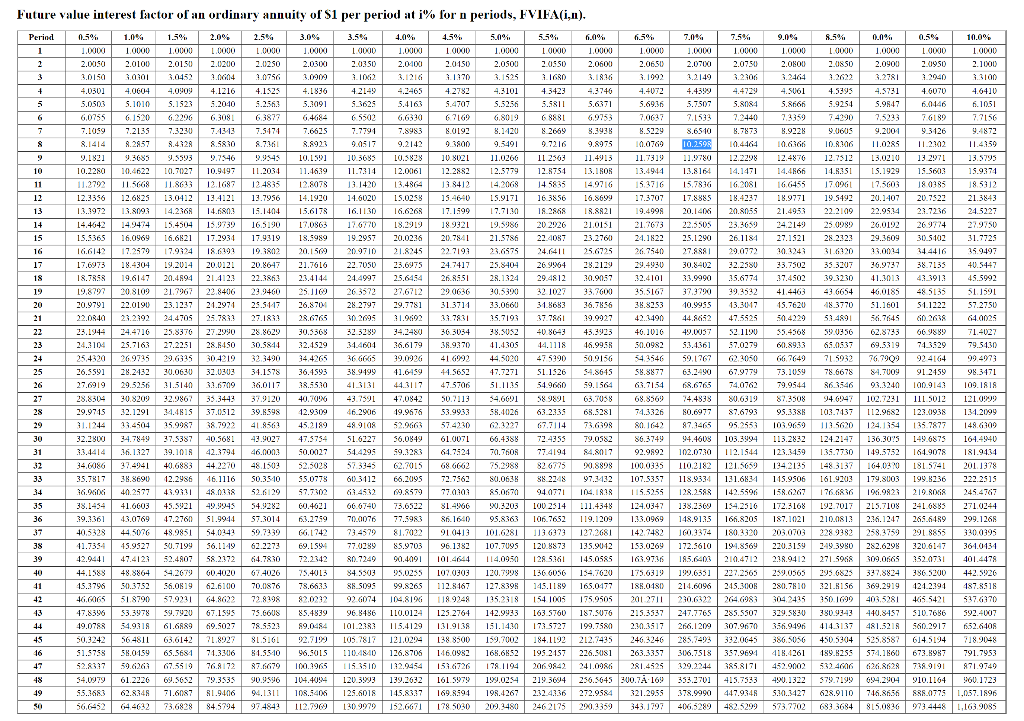Pick the value 406.5289
This screenshot has width=1024, height=721.
695,707
